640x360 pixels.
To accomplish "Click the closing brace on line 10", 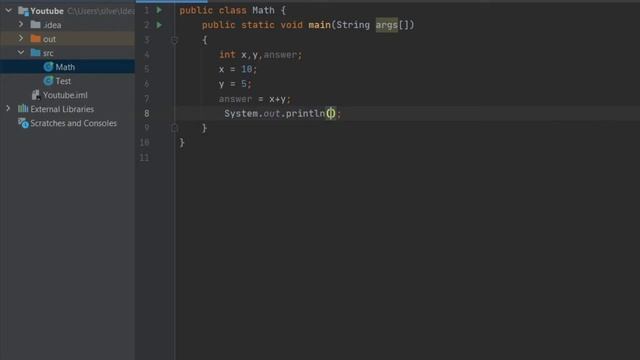I will 182,142.
